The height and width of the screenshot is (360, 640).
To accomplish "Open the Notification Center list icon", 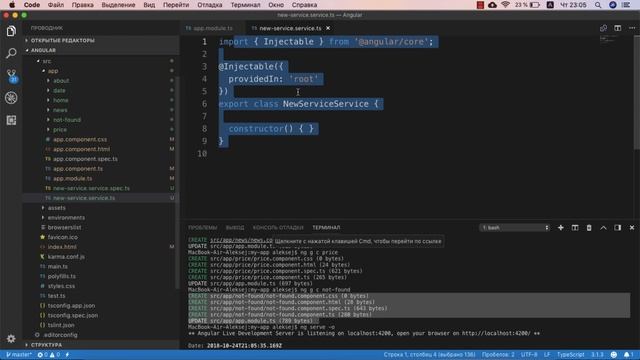I will [626, 5].
